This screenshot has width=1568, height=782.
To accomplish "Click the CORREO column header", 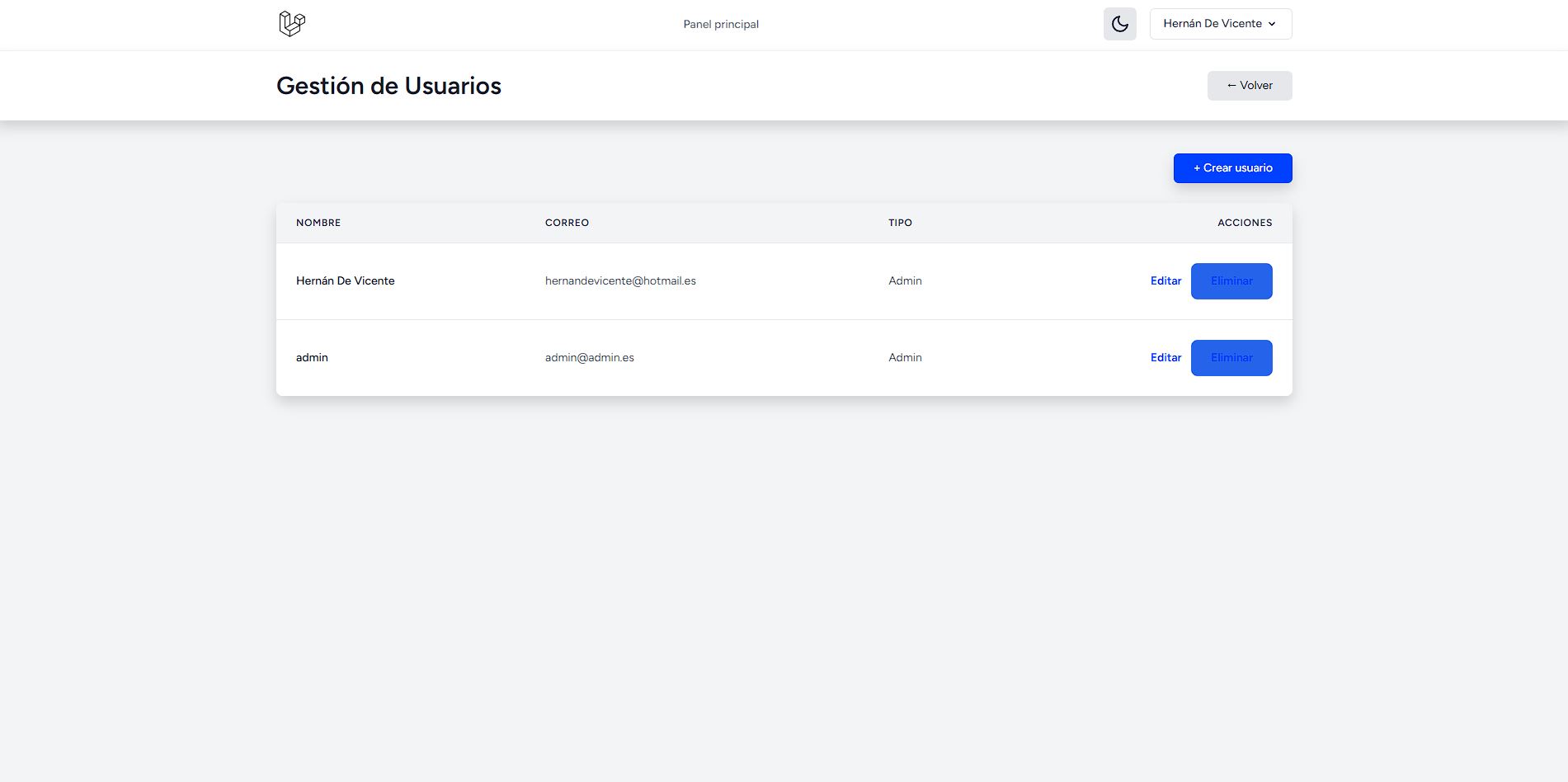I will click(567, 223).
